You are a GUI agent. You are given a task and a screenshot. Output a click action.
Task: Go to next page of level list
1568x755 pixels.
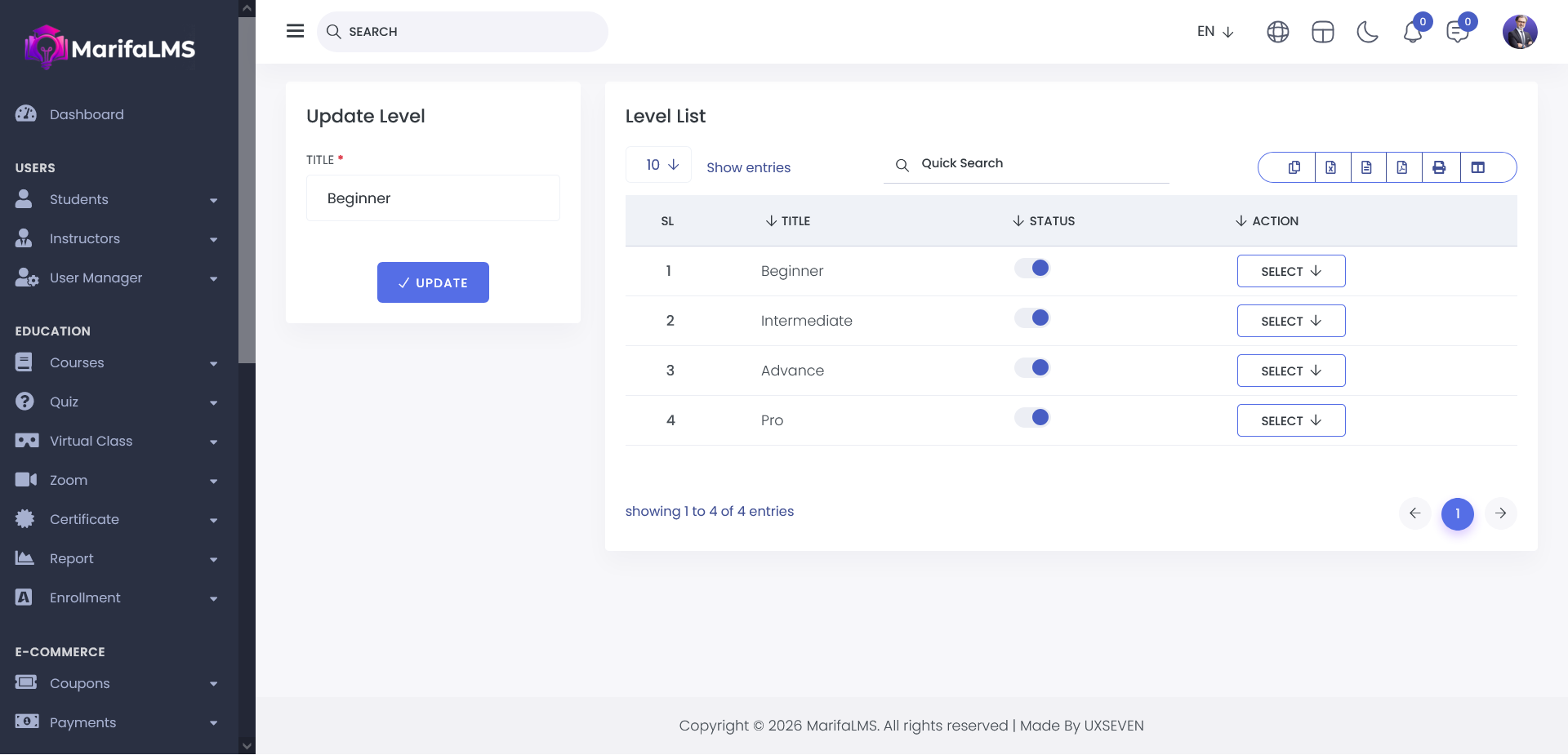(1500, 513)
